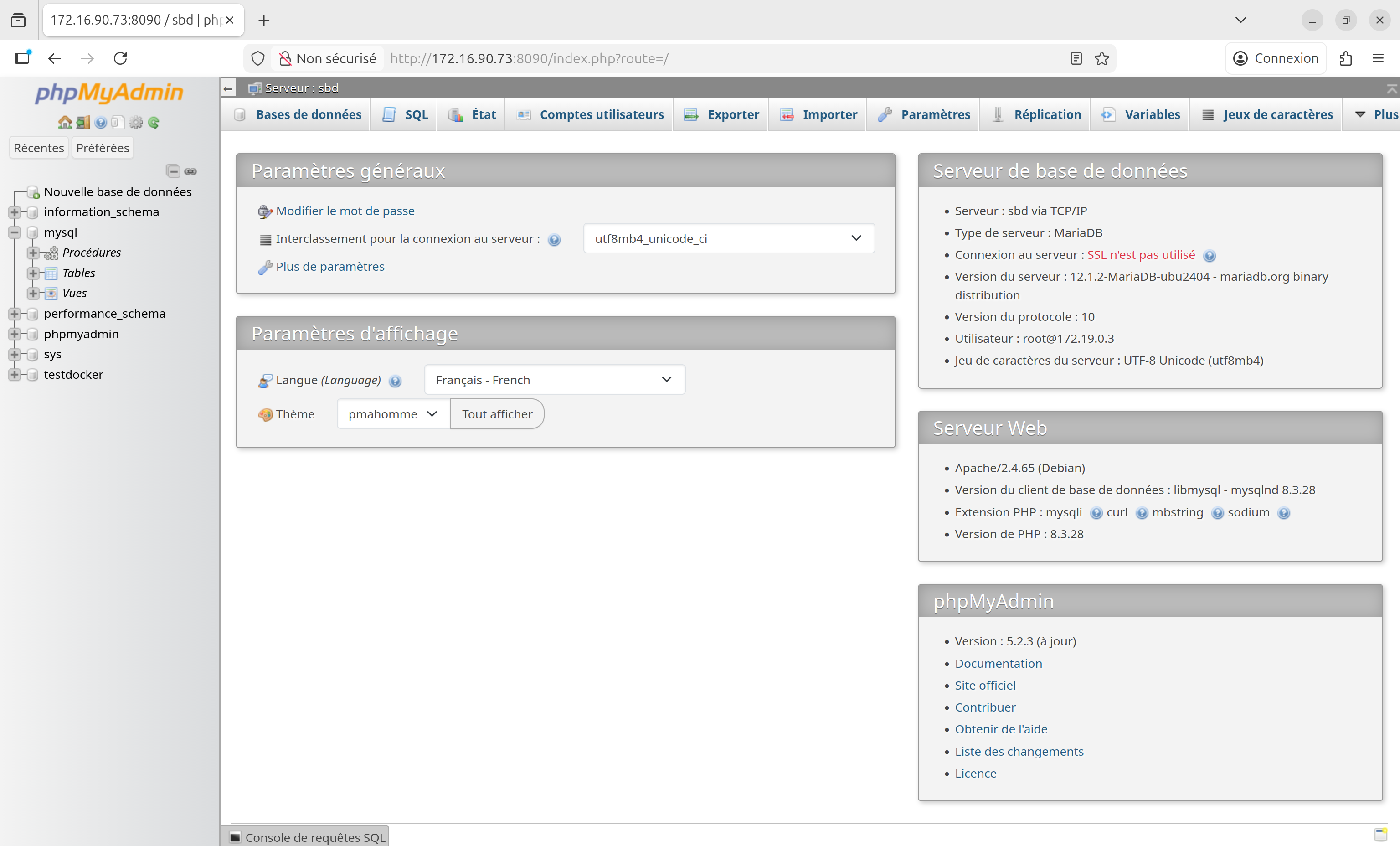
Task: Reload navigation panel with green refresh icon
Action: (154, 122)
